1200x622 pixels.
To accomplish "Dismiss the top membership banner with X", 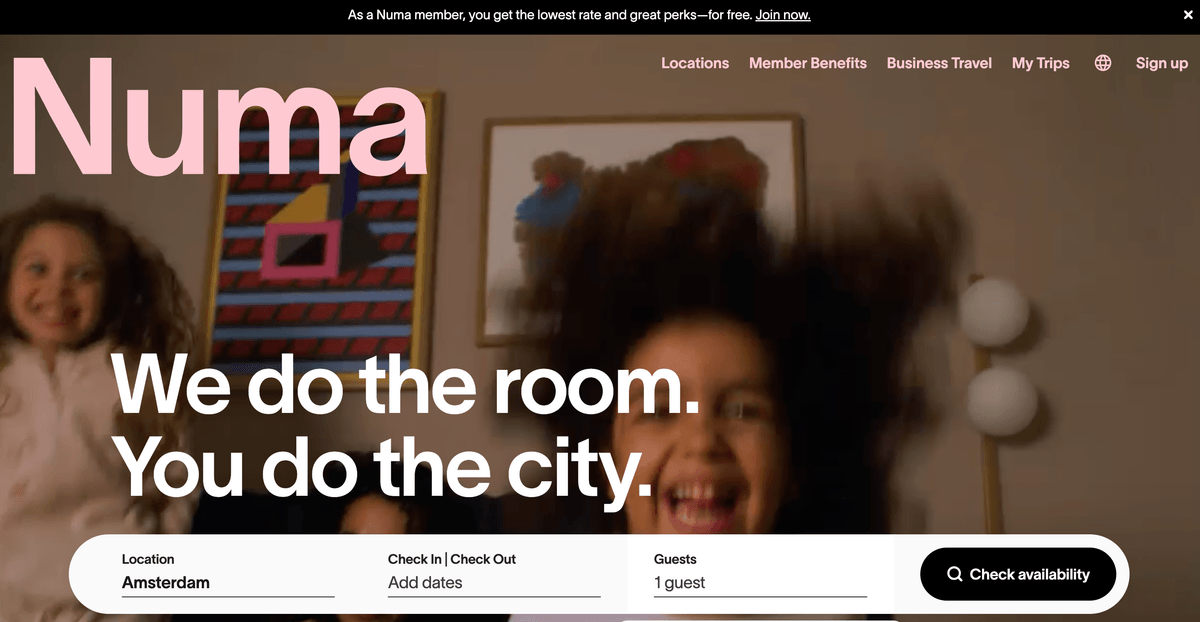I will coord(1187,15).
